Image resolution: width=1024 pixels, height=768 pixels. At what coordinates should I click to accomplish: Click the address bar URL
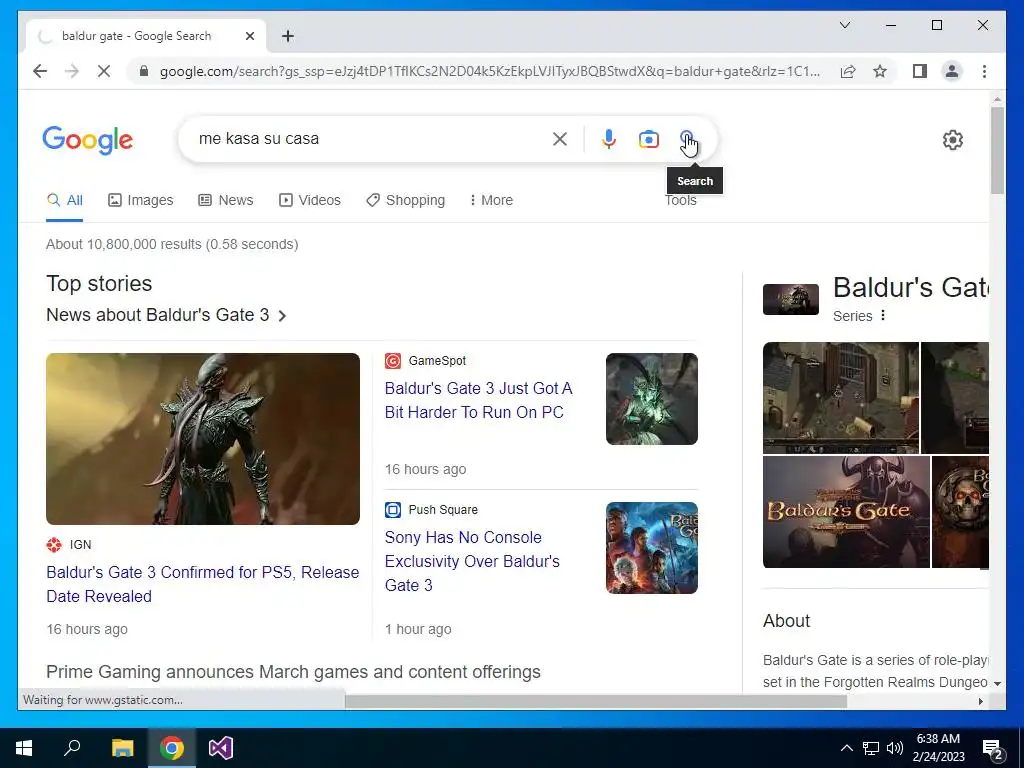click(490, 71)
